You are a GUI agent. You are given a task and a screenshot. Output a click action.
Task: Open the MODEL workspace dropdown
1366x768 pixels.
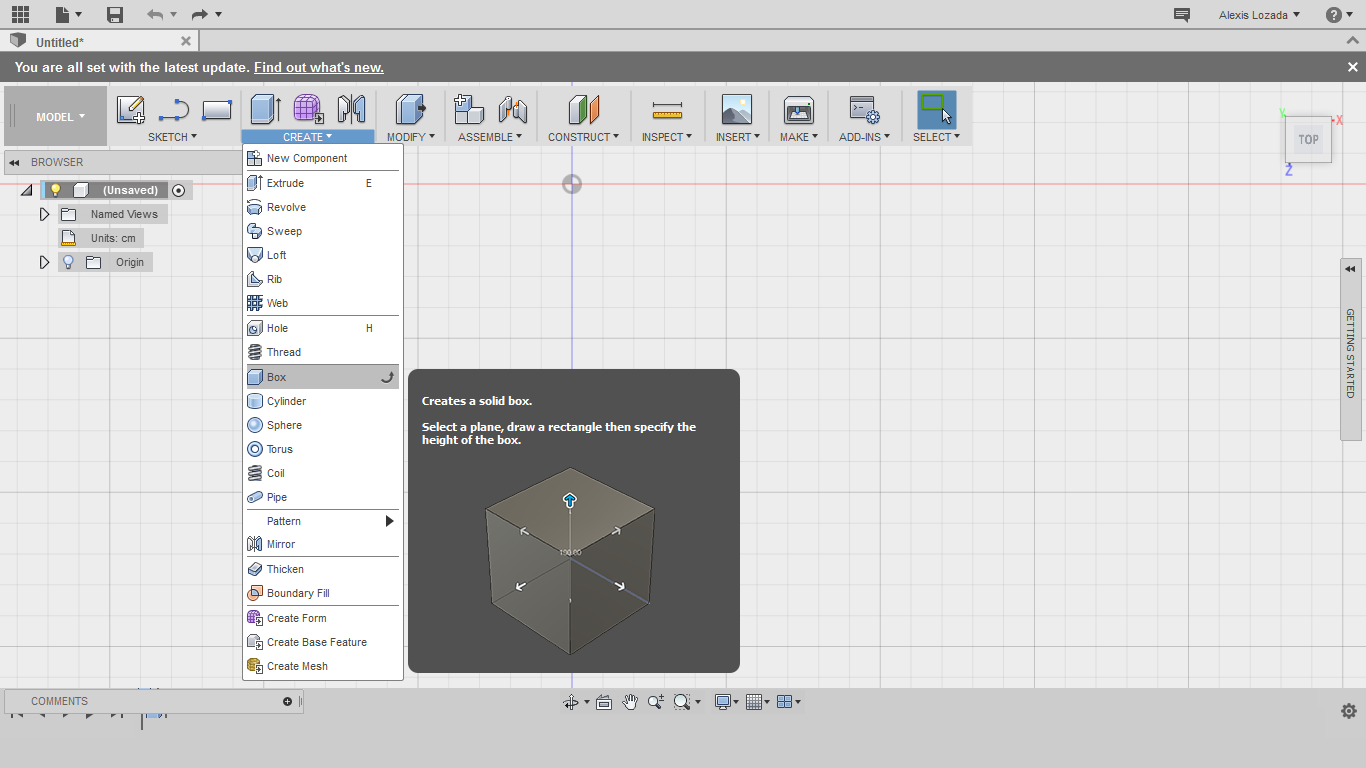tap(60, 117)
